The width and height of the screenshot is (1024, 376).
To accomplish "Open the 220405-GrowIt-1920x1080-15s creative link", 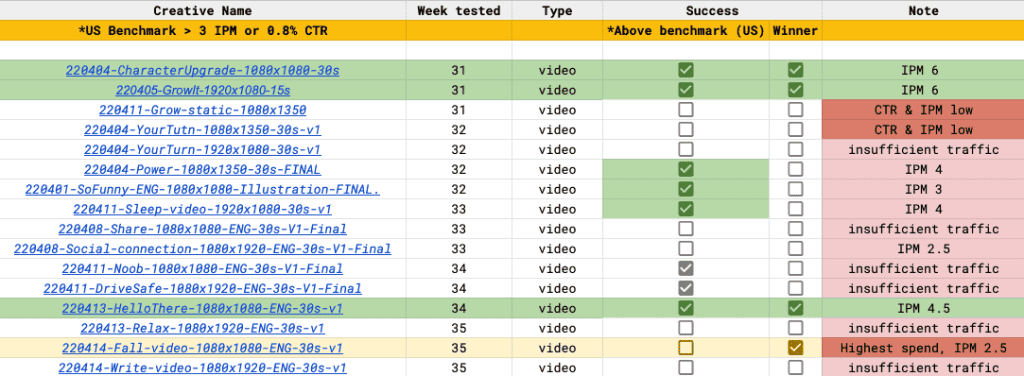I will click(x=202, y=90).
